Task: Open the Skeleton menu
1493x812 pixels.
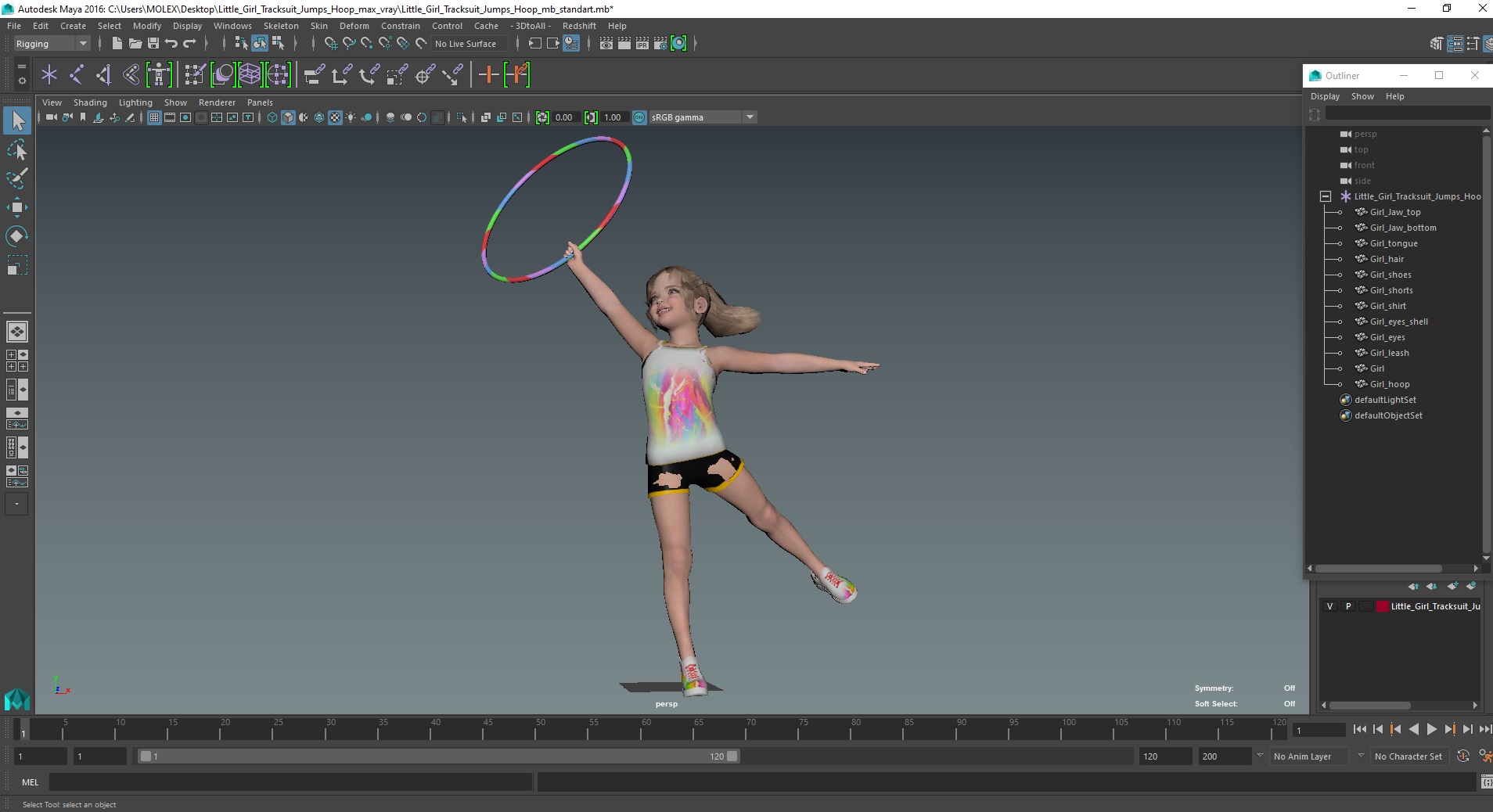Action: tap(281, 26)
